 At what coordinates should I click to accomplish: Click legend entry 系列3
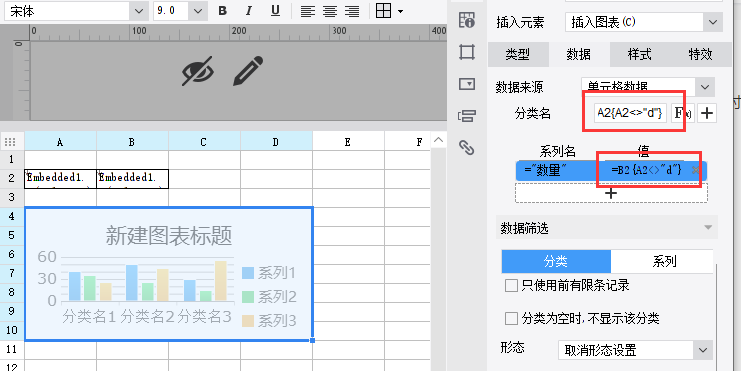tap(269, 321)
